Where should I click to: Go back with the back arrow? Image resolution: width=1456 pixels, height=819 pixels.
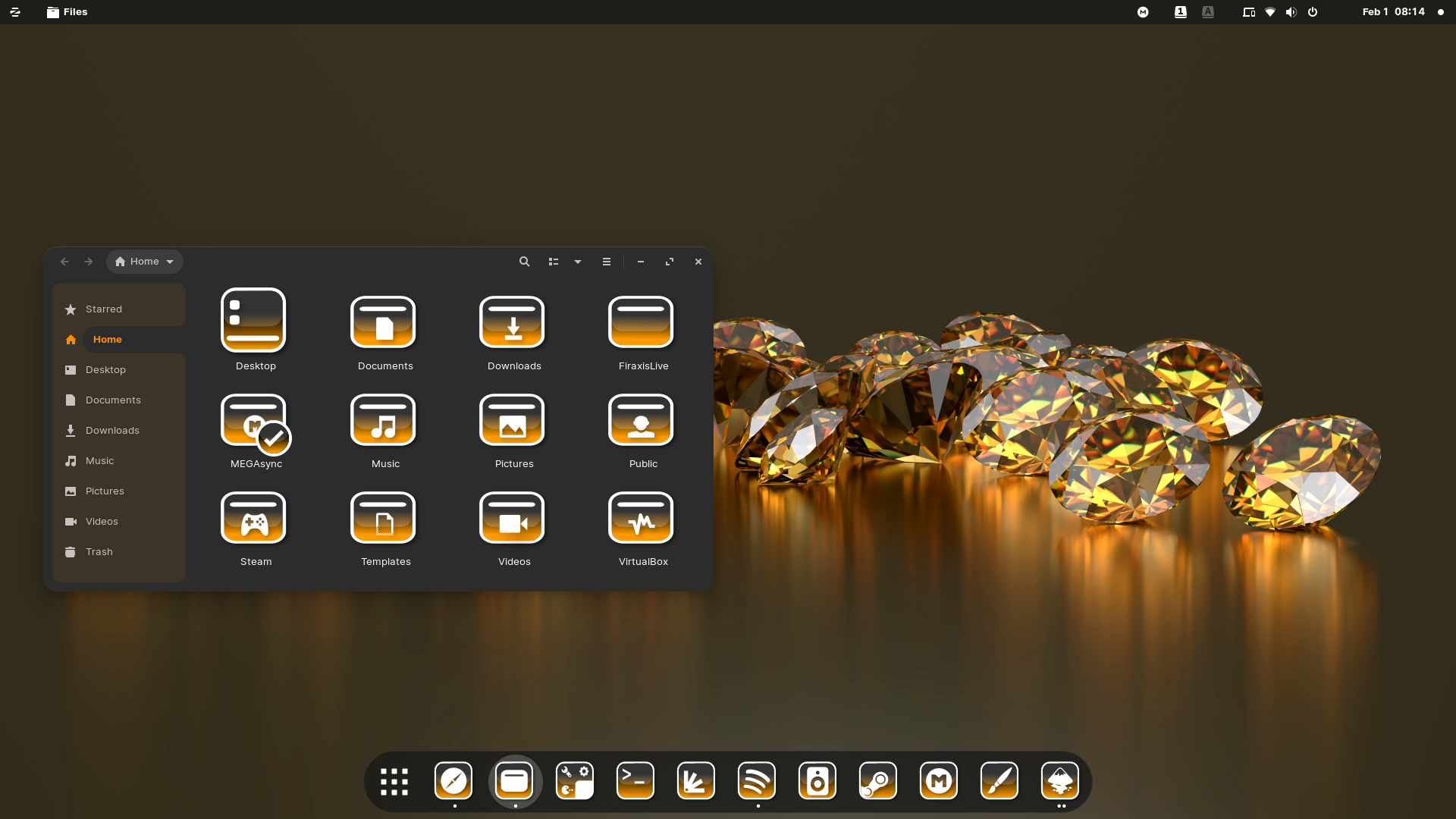tap(64, 262)
